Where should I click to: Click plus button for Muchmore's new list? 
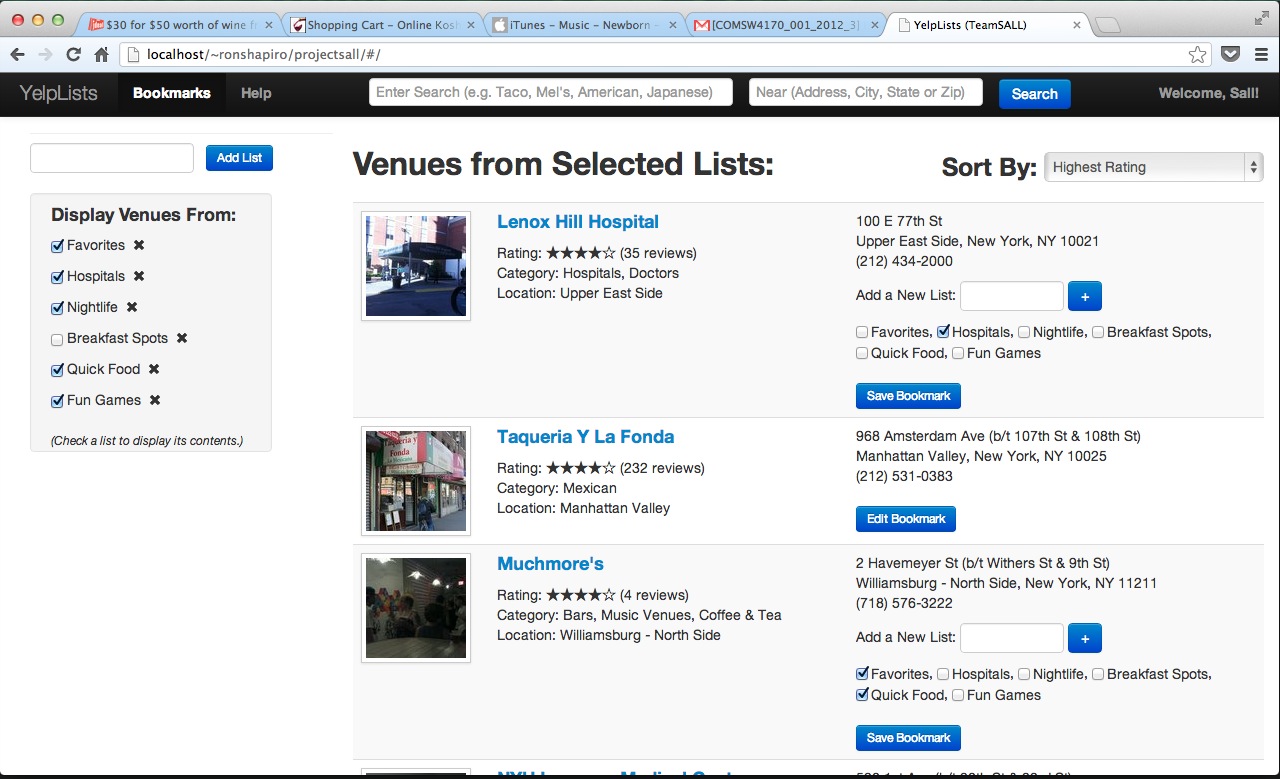[1085, 638]
